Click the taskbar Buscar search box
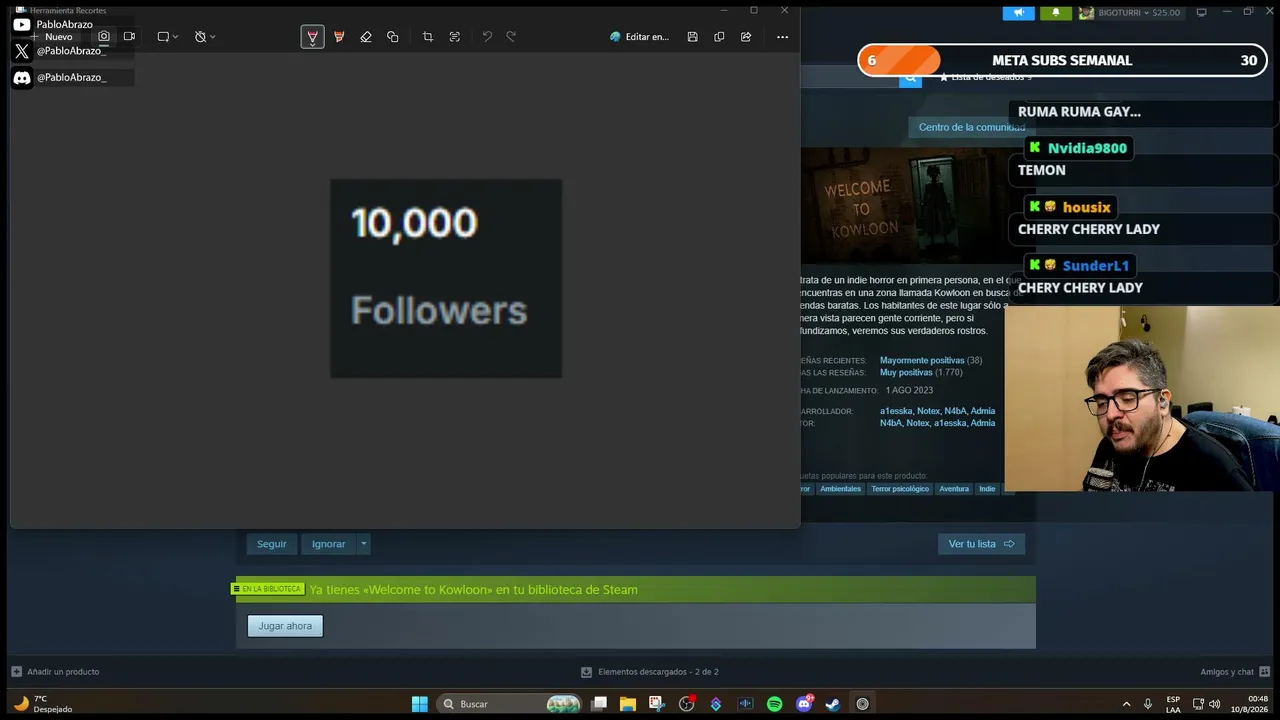The image size is (1280, 720). pyautogui.click(x=511, y=704)
